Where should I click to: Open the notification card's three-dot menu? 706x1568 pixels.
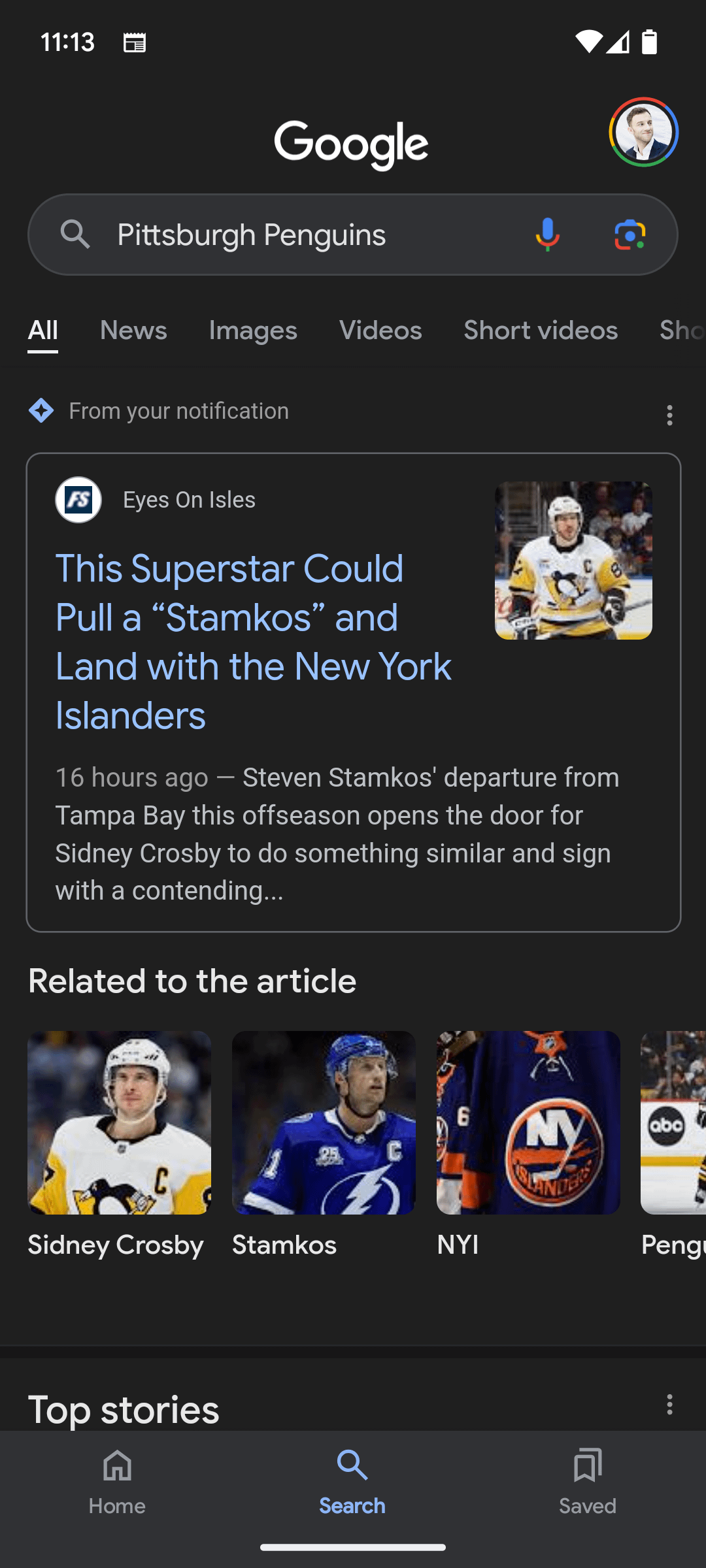click(x=669, y=415)
